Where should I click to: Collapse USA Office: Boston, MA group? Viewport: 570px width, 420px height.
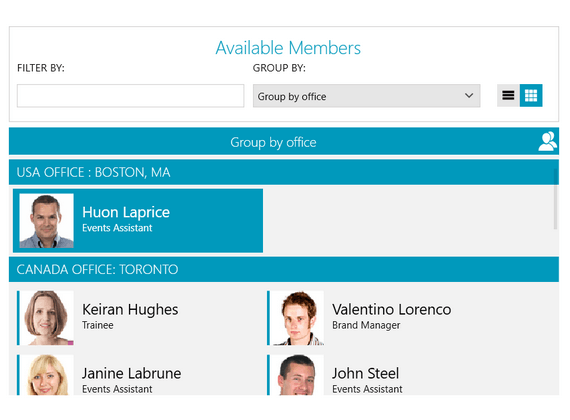284,172
